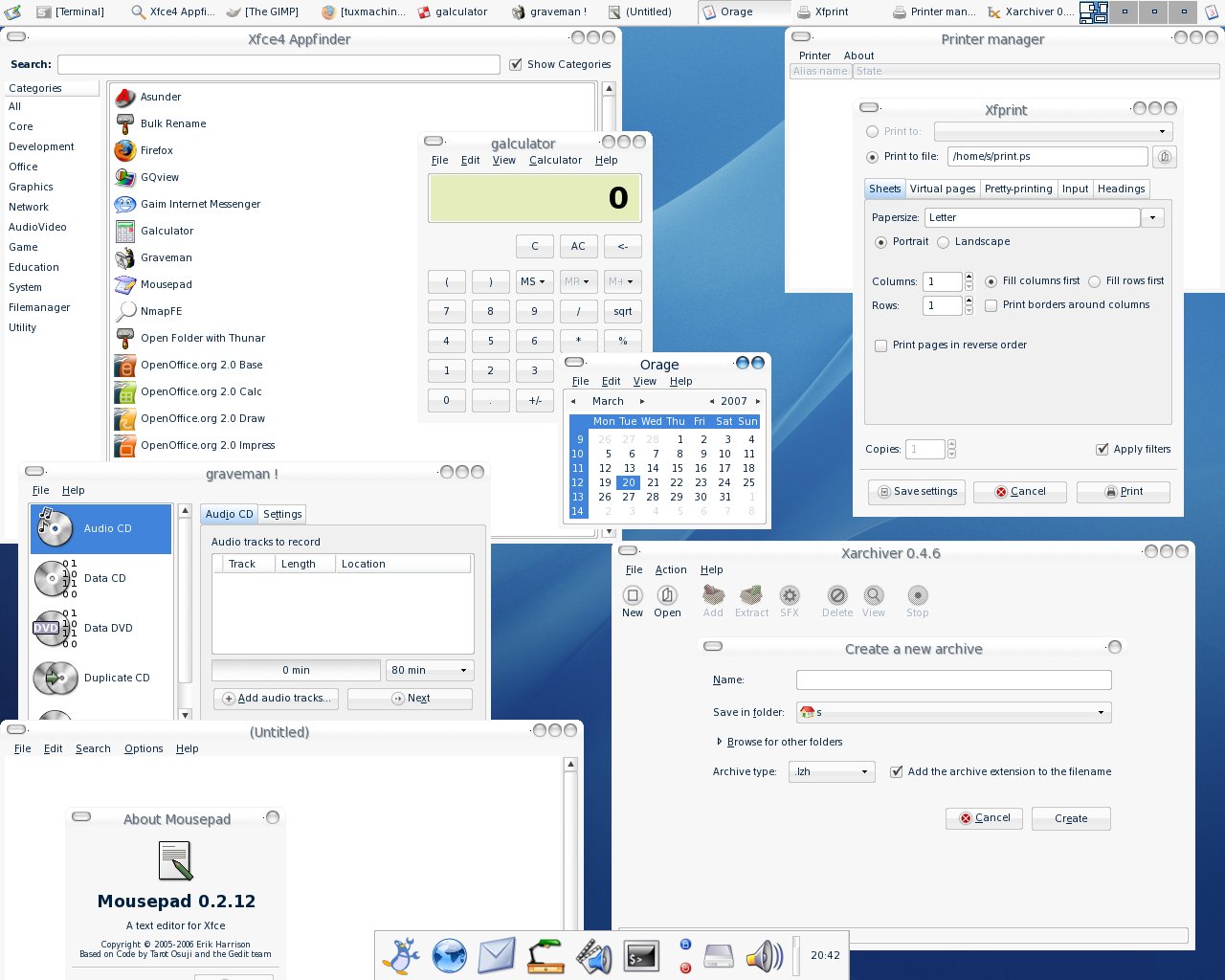
Task: Click the GQview icon in Appfinder
Action: tap(125, 177)
